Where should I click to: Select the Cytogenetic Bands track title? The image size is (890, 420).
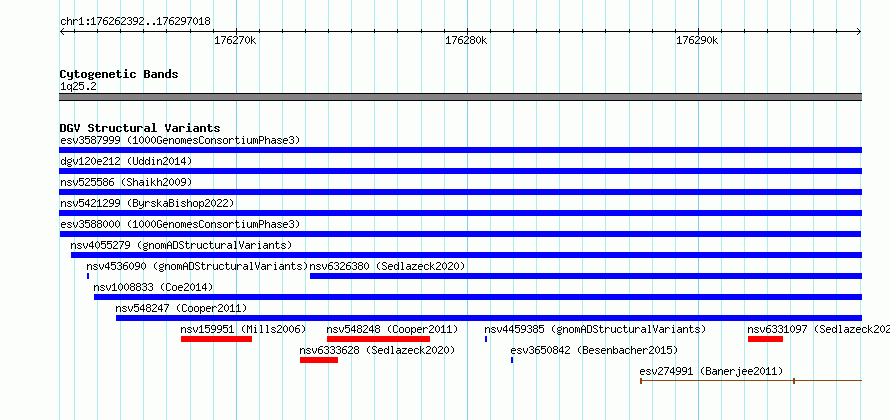click(119, 74)
